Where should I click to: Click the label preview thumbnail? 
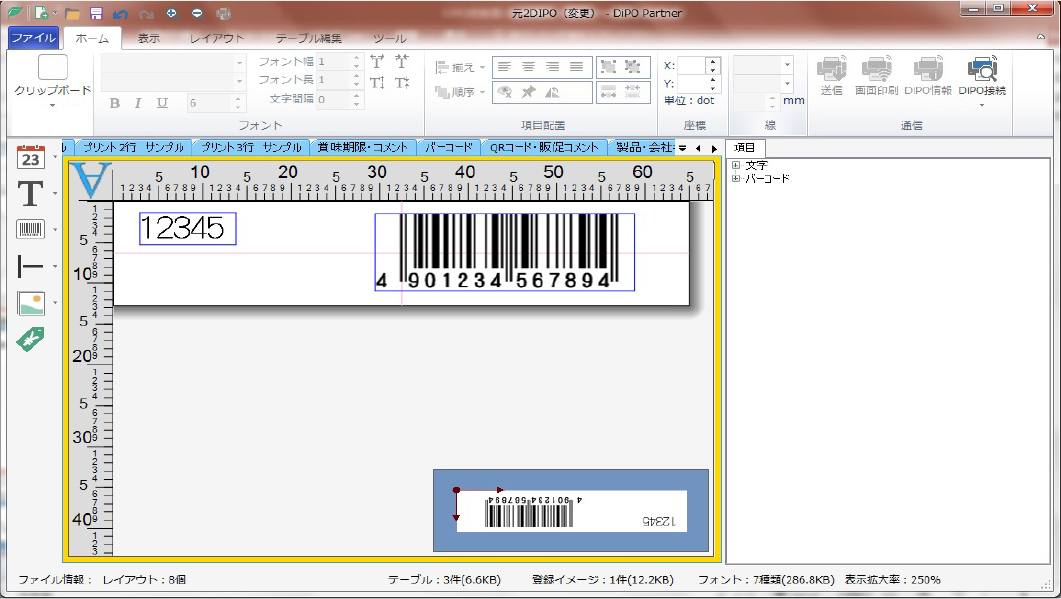pos(571,510)
